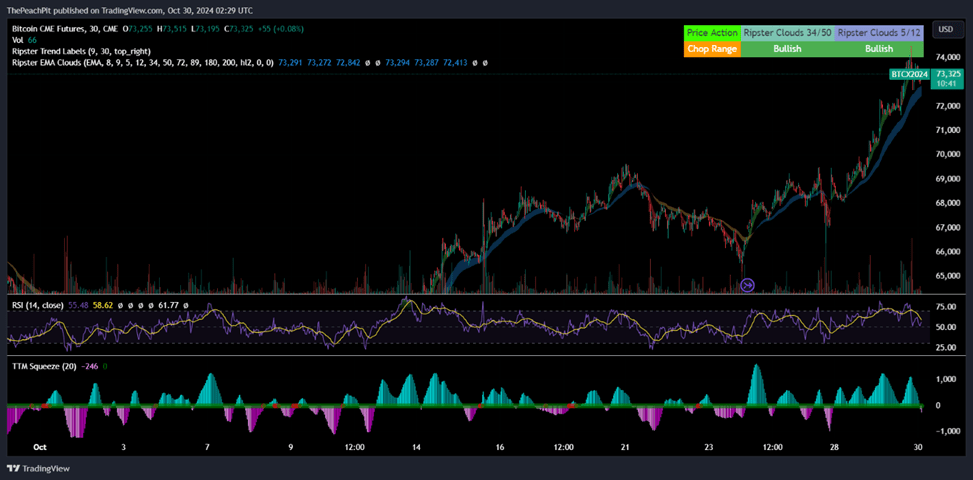Click the Bullish status under Ripster Clouds 34/50

(x=787, y=48)
